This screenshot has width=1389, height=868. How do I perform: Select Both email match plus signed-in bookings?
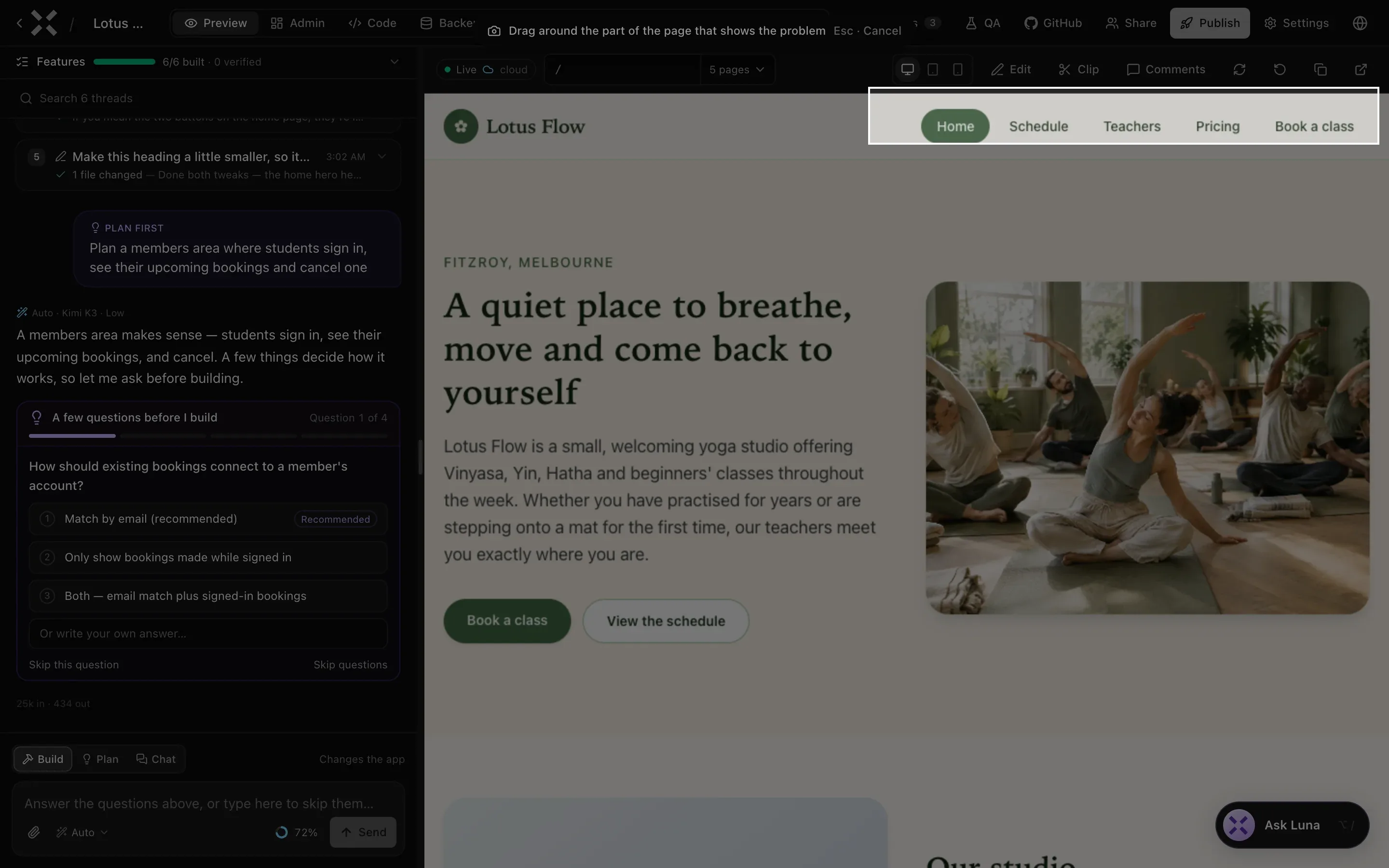point(208,596)
